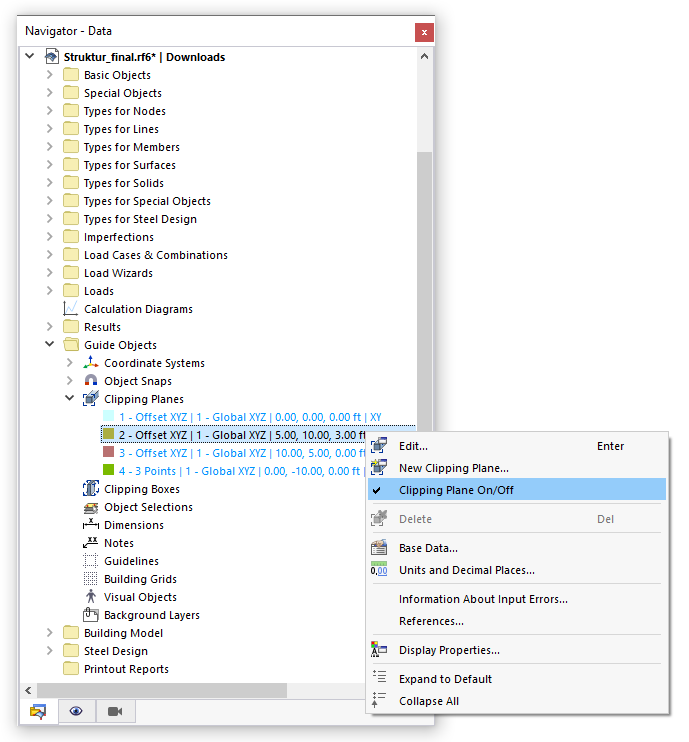Open References... menu entry

[x=517, y=621]
